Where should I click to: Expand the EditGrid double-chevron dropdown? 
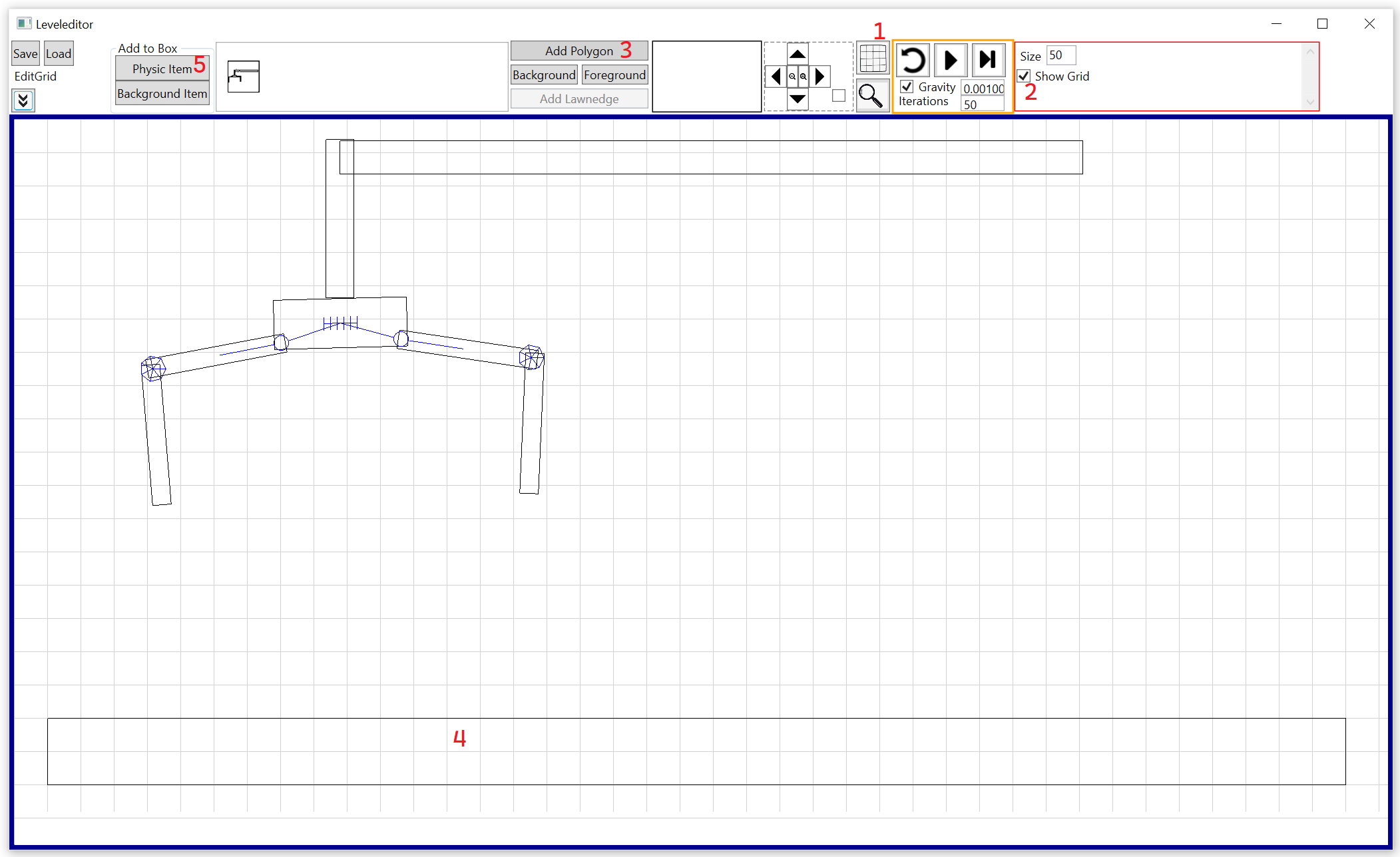(23, 100)
